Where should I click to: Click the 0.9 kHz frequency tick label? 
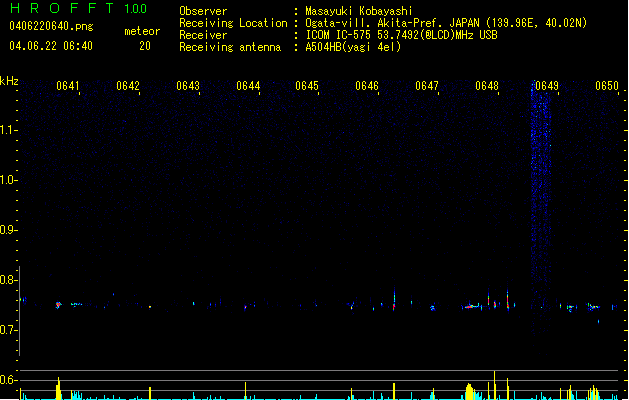click(8, 230)
